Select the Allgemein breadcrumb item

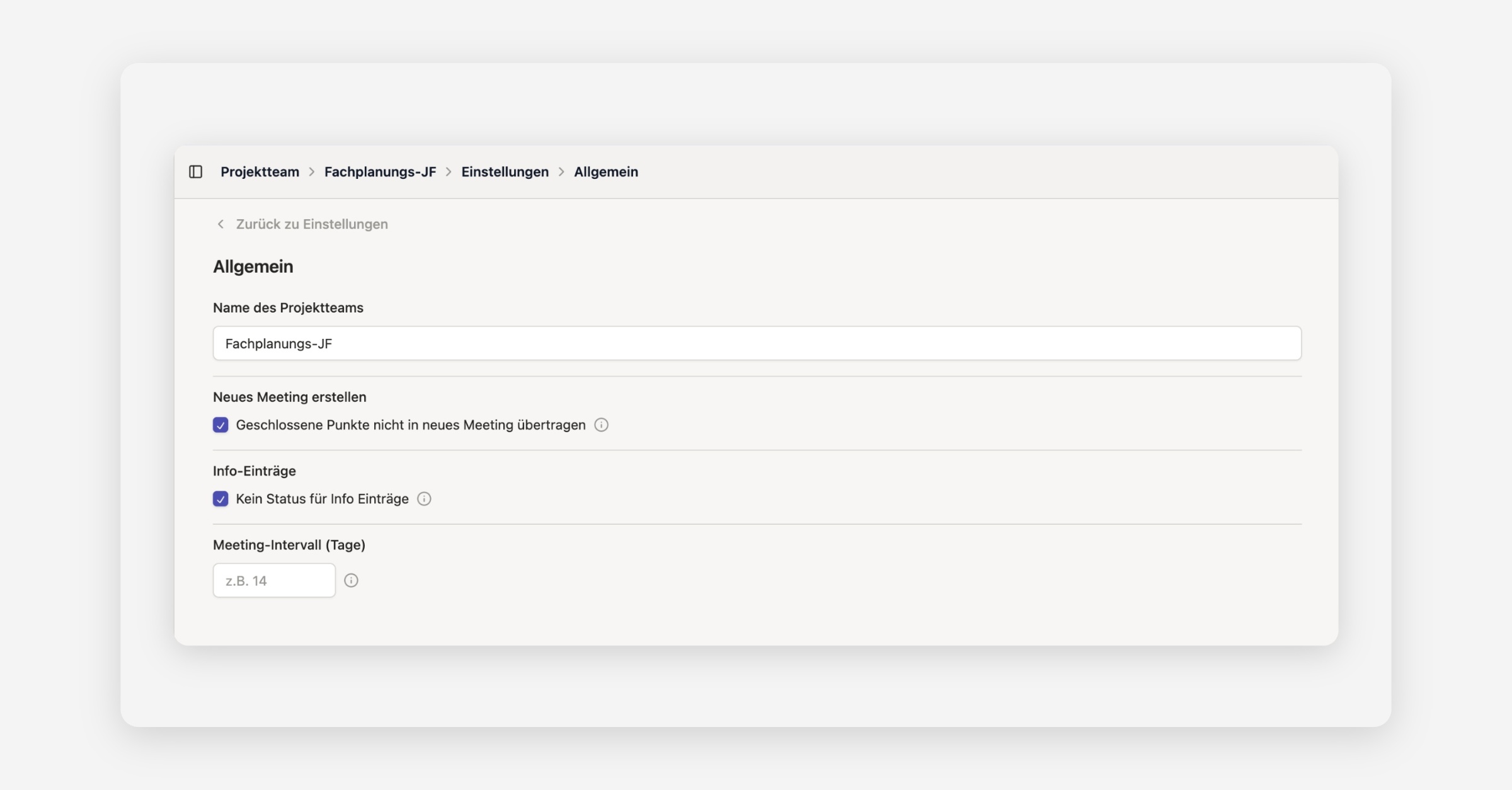(x=605, y=171)
